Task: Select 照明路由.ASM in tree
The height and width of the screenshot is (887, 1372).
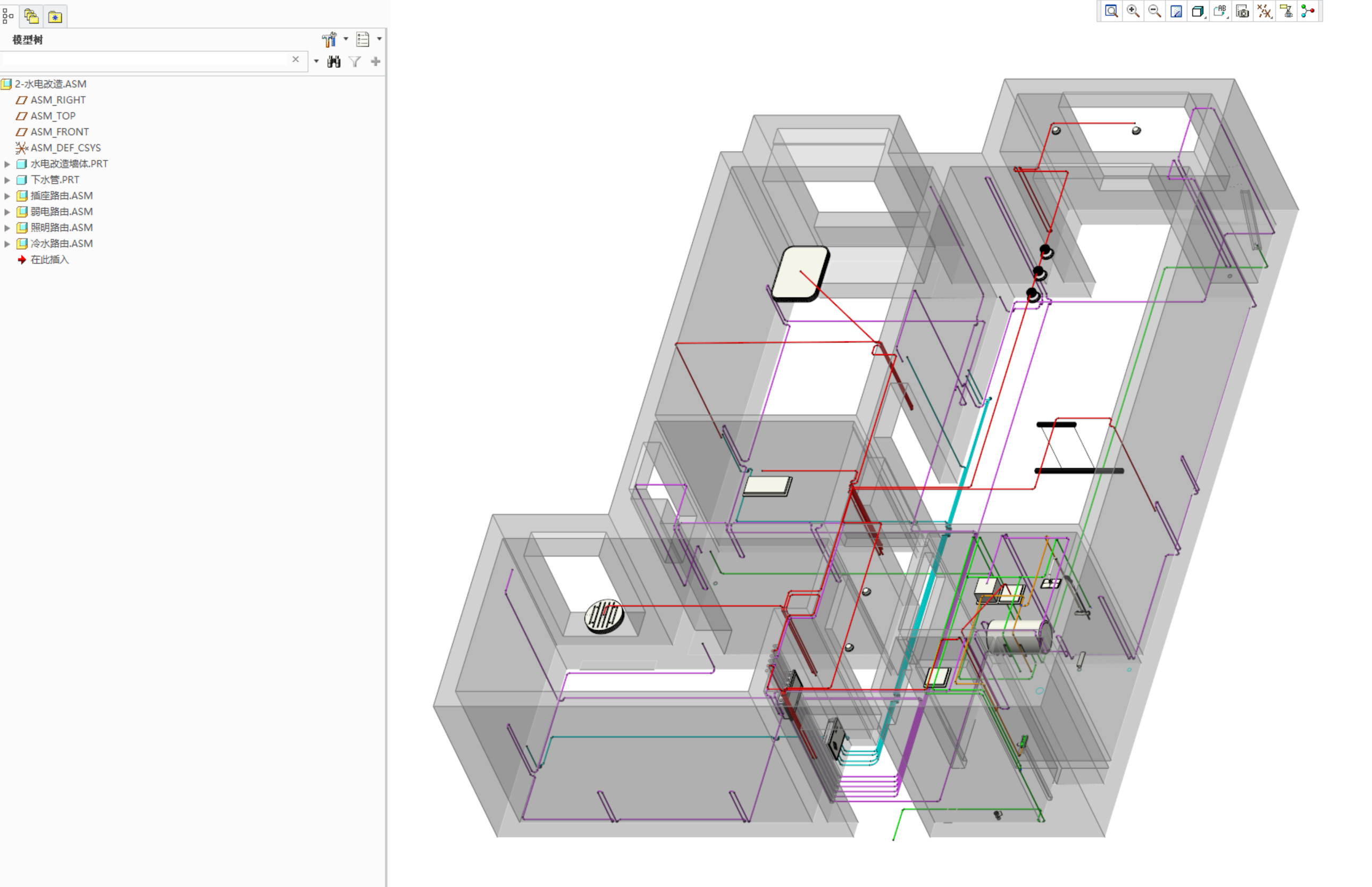Action: [61, 228]
